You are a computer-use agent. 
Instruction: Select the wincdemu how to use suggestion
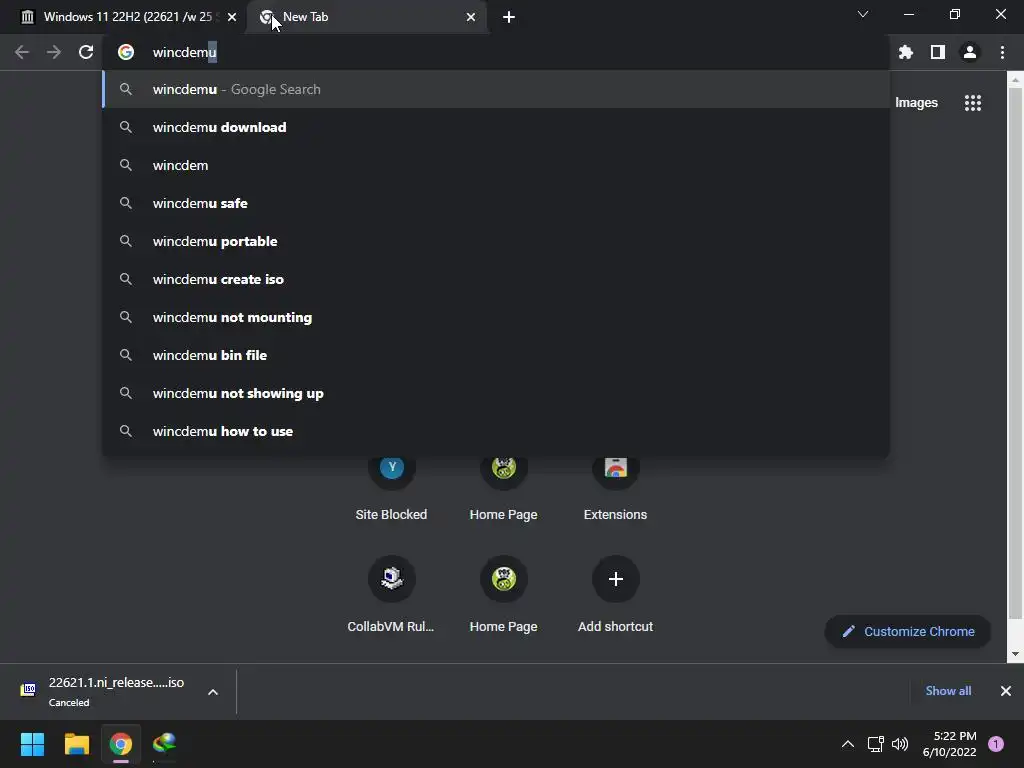coord(496,431)
